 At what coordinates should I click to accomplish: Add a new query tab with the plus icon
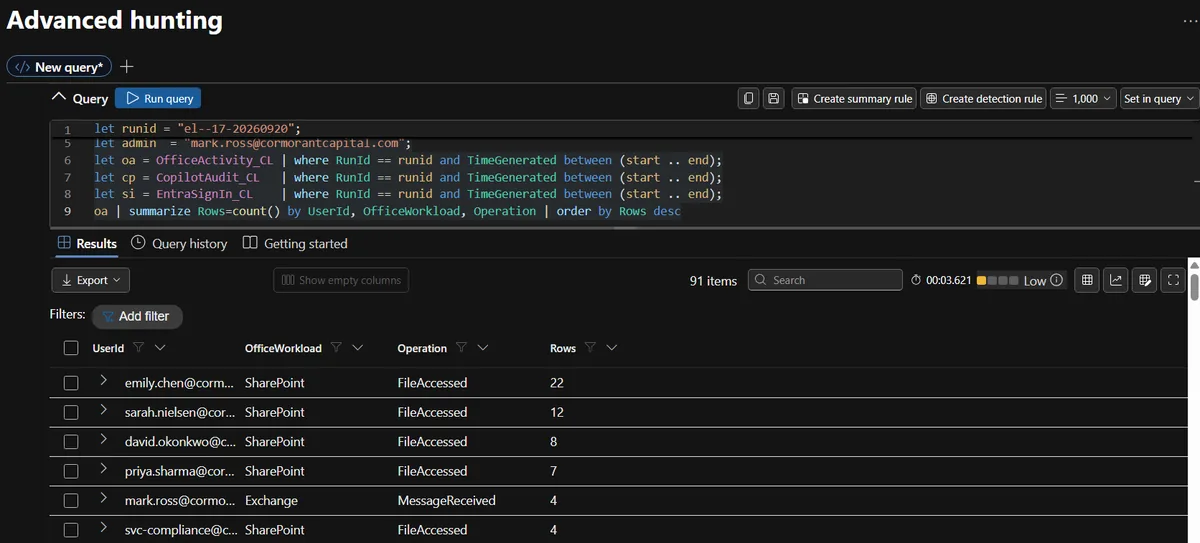(x=127, y=67)
